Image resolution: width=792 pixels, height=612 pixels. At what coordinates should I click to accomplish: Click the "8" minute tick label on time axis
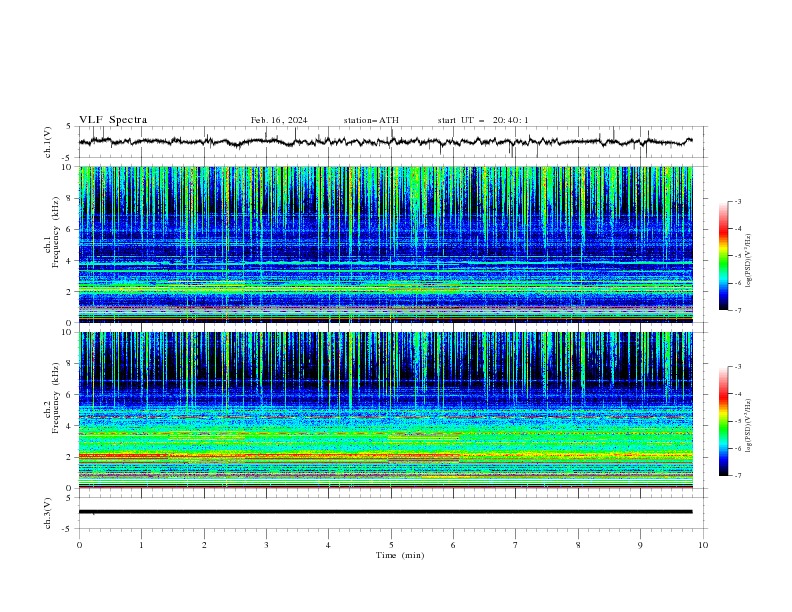[x=578, y=545]
